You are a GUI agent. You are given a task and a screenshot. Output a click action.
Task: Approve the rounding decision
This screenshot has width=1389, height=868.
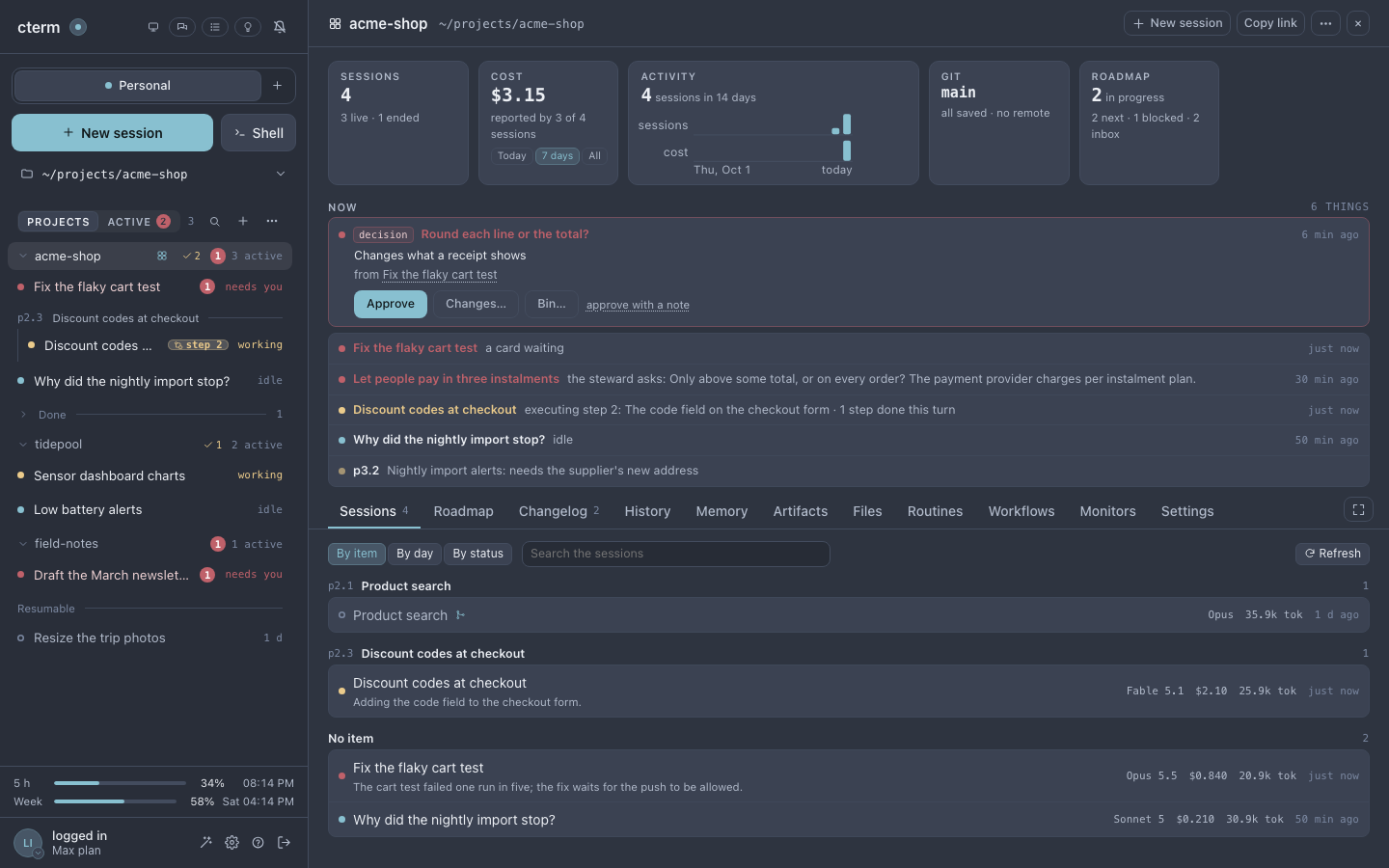[391, 304]
